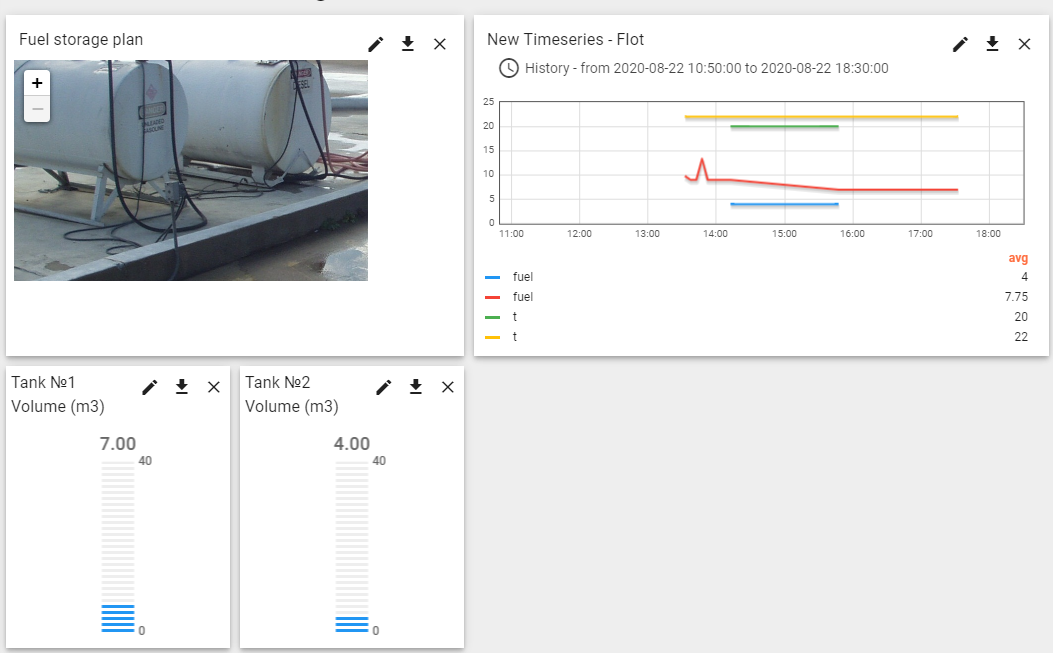The width and height of the screenshot is (1053, 653).
Task: Delete the Tank №1 widget
Action: [213, 387]
